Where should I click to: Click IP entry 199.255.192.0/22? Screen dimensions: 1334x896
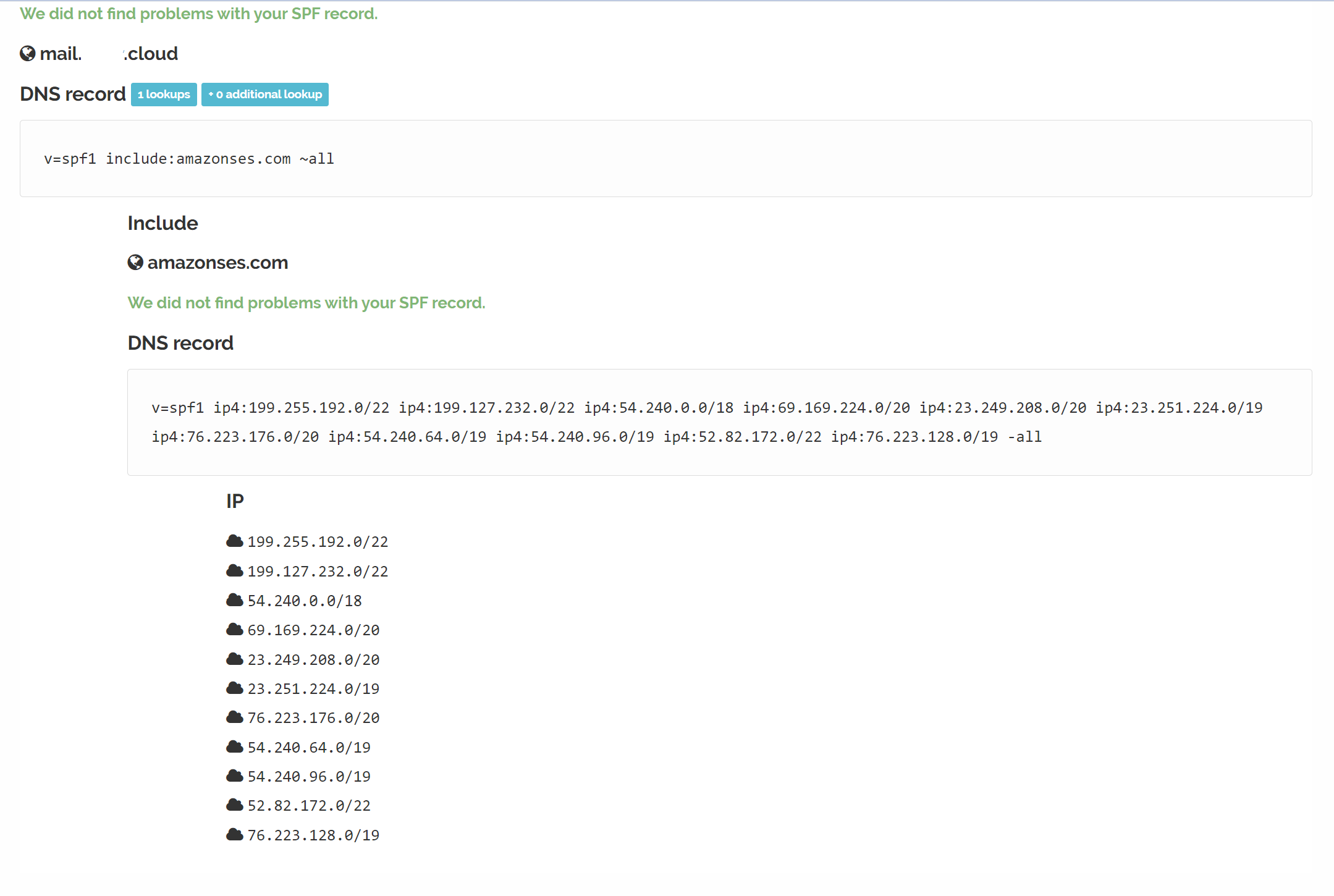[x=318, y=542]
